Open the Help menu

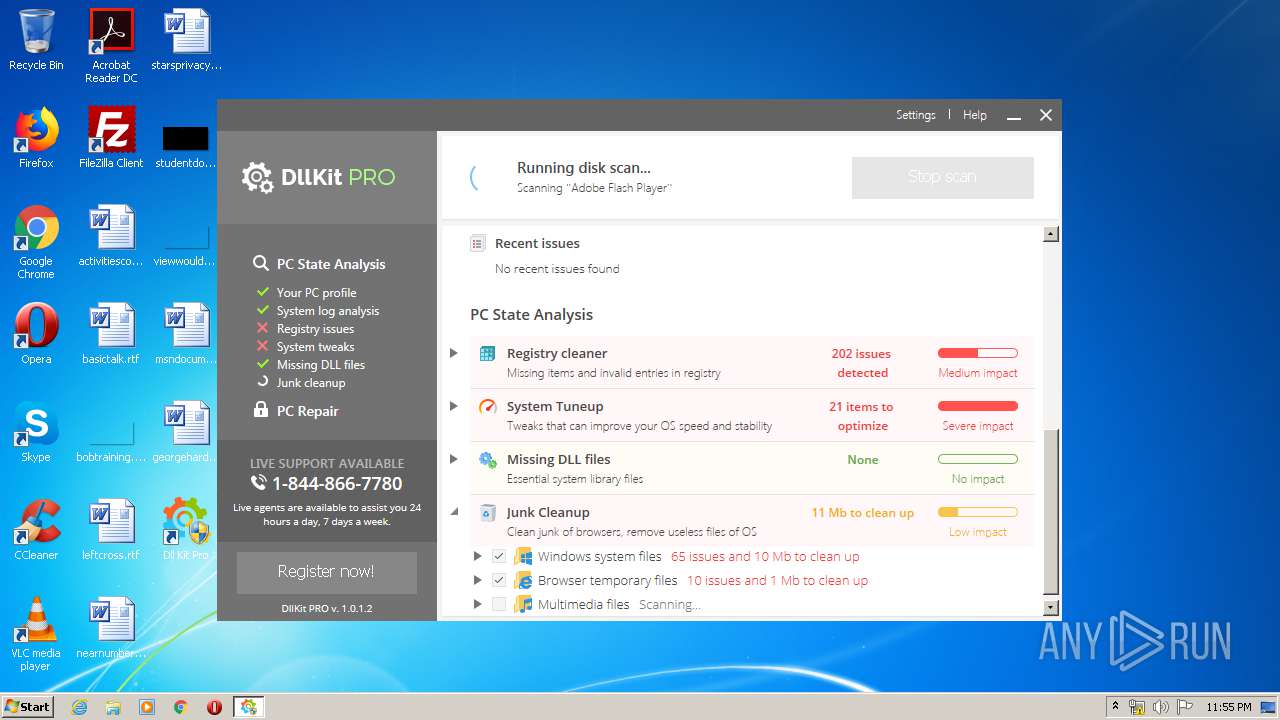pos(974,115)
